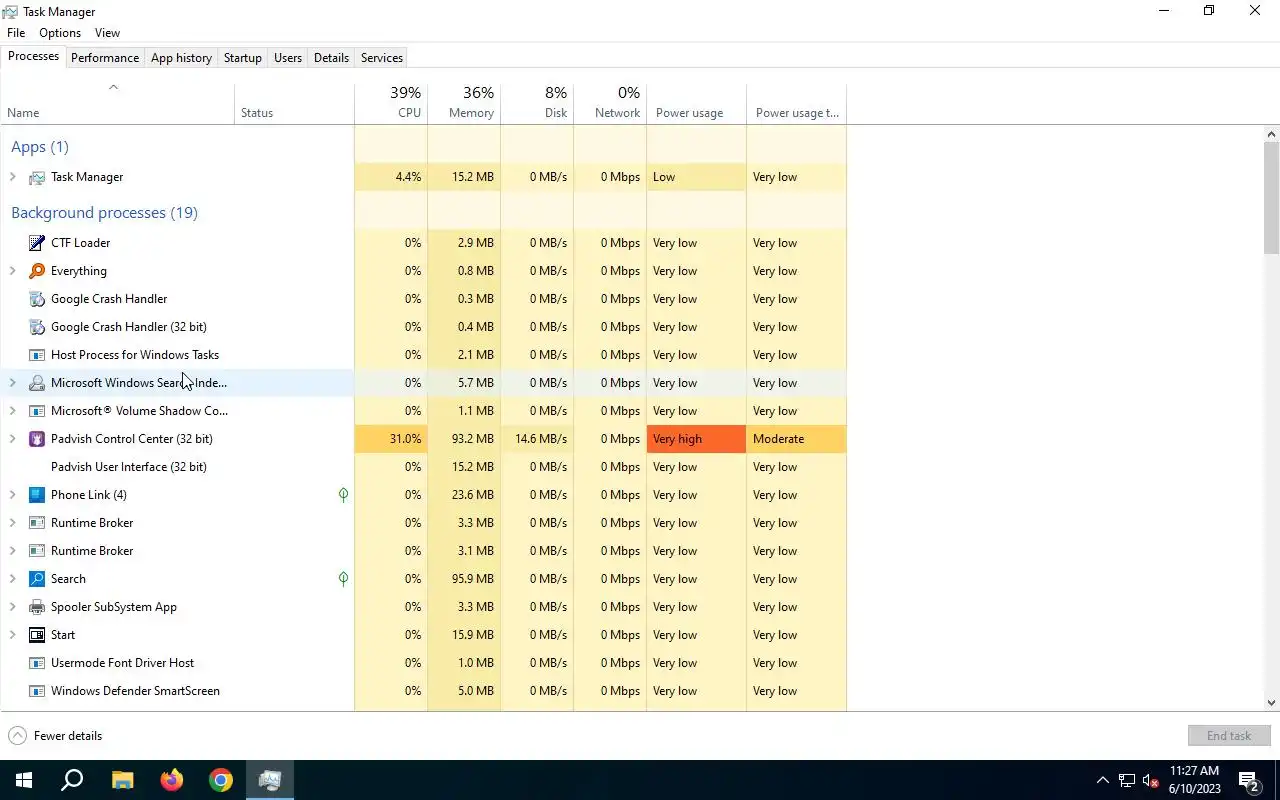Expand the Search process row
Image resolution: width=1280 pixels, height=800 pixels.
pyautogui.click(x=12, y=579)
